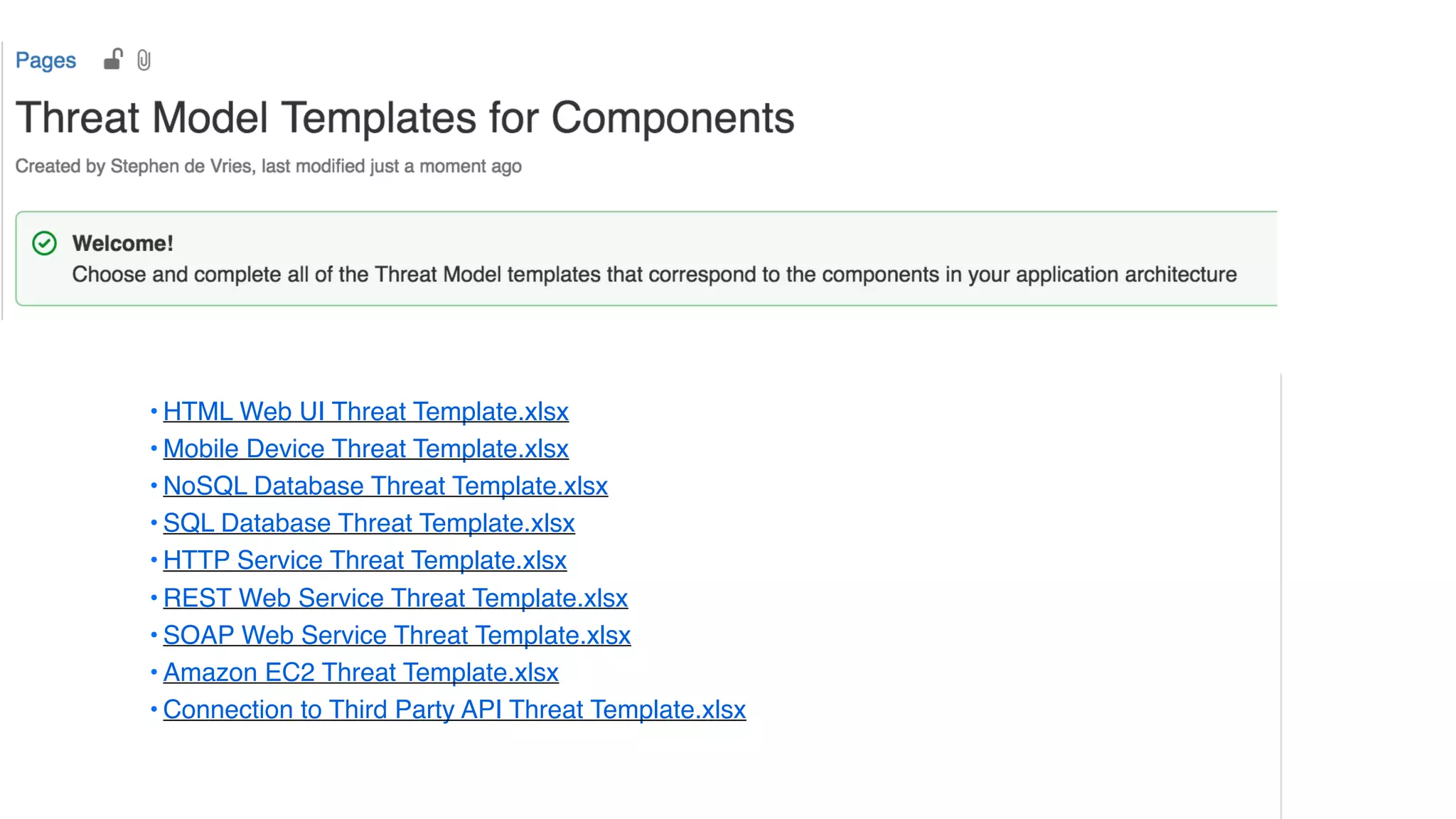Click bullet before Amazon EC2 template
This screenshot has width=1456, height=819.
[x=154, y=672]
